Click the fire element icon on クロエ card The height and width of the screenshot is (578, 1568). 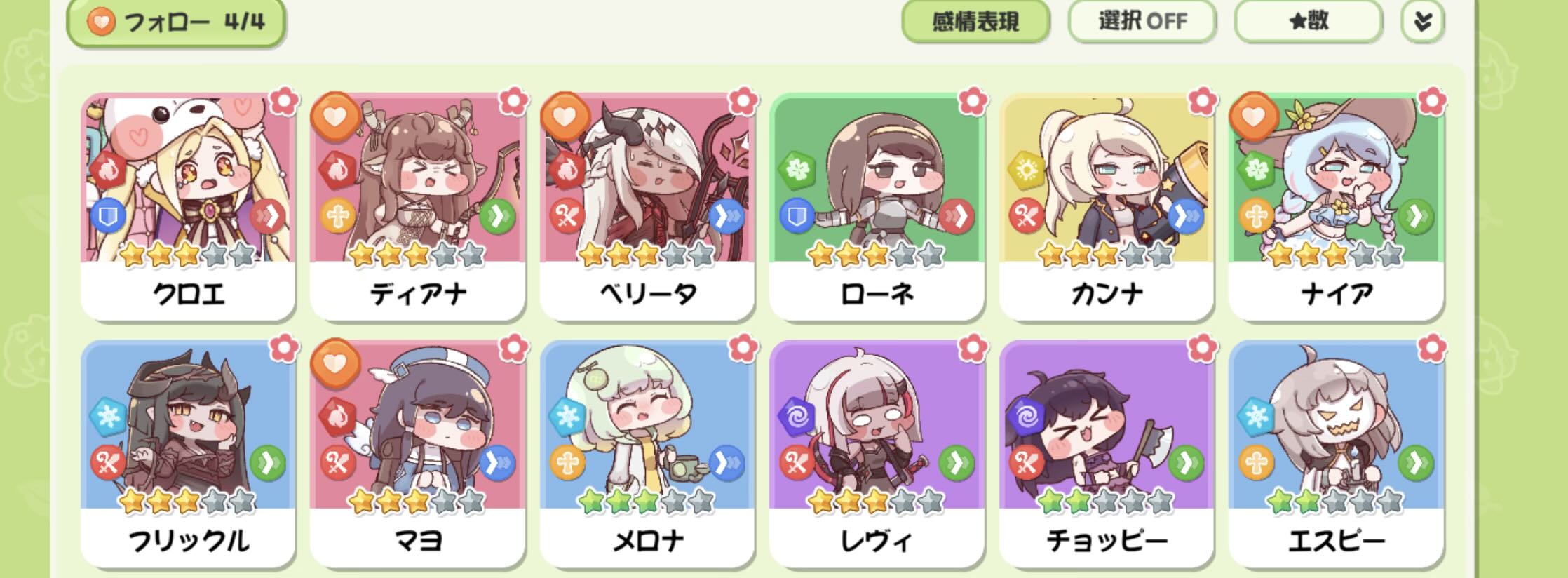point(107,169)
